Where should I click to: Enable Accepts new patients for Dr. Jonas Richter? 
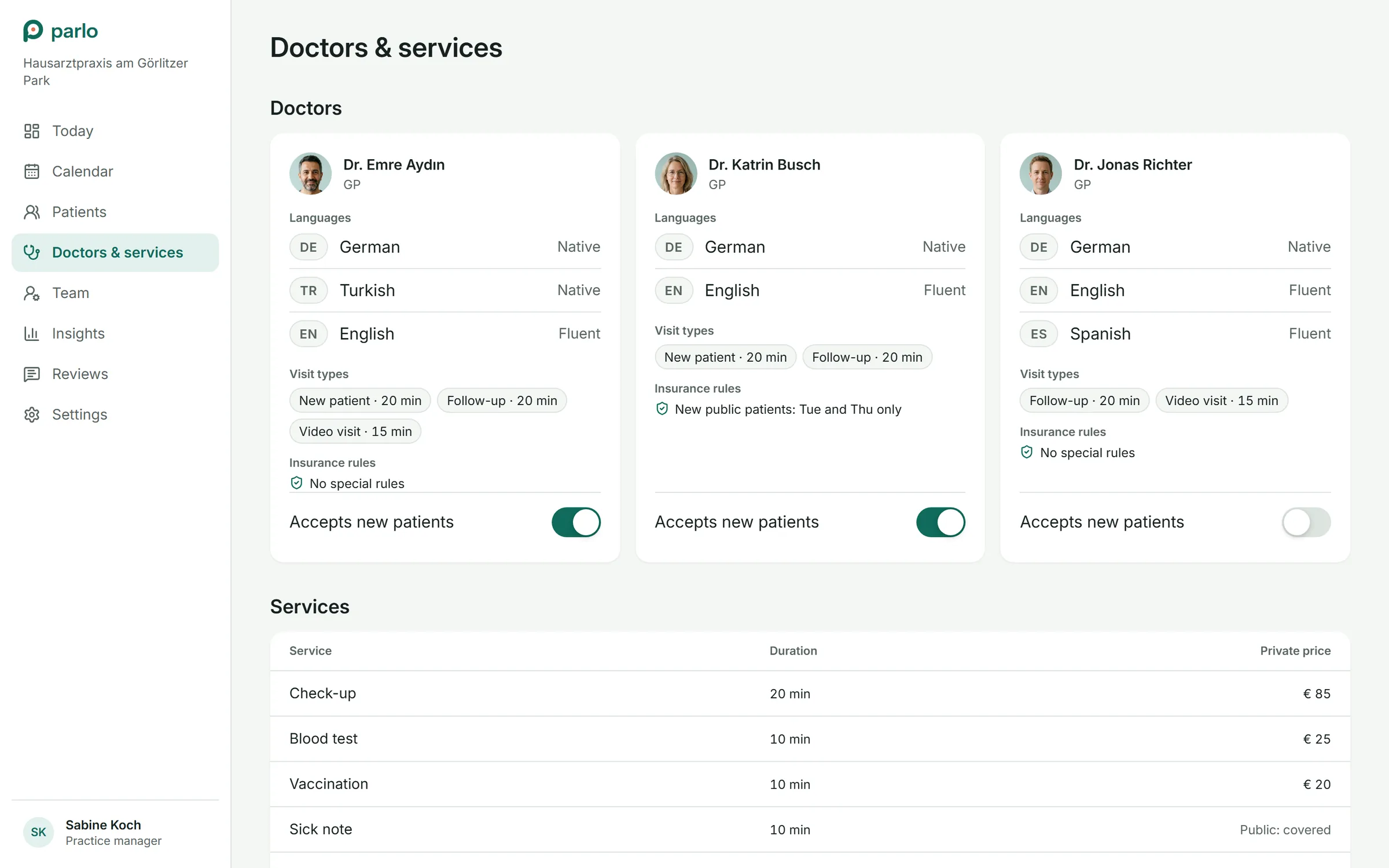(x=1306, y=522)
